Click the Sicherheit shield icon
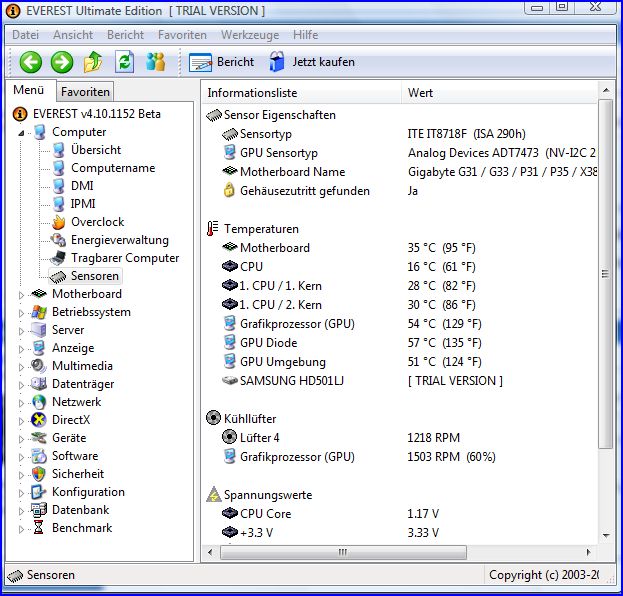623x596 pixels. (x=39, y=474)
